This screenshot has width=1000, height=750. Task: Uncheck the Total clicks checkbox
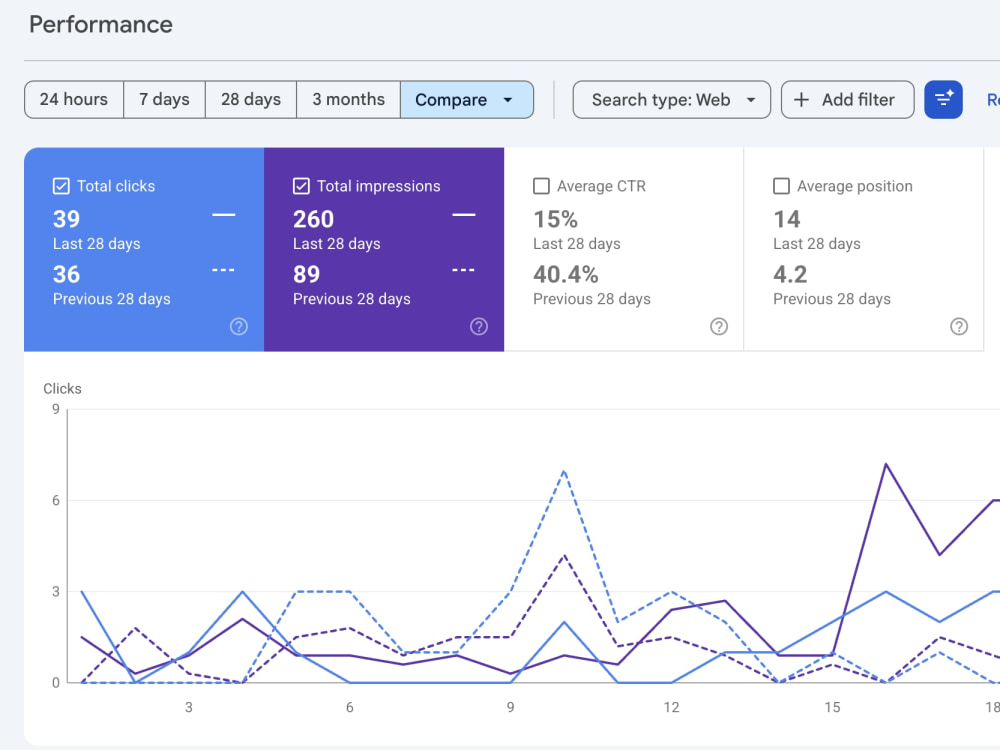click(x=61, y=186)
